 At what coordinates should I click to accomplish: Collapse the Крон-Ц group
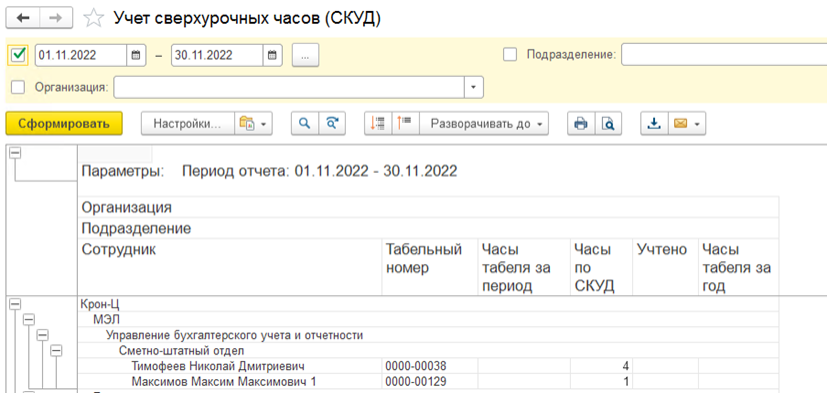tap(15, 304)
